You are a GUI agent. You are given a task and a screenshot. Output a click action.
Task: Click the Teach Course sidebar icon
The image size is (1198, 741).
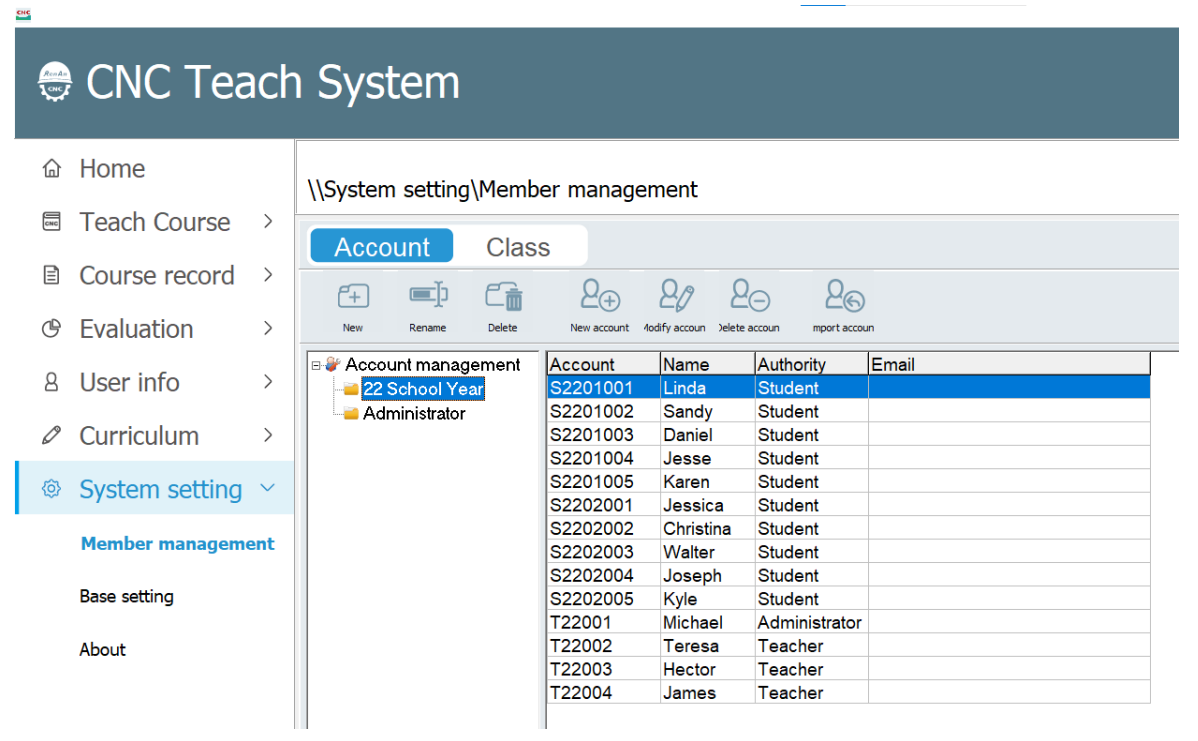tap(51, 222)
